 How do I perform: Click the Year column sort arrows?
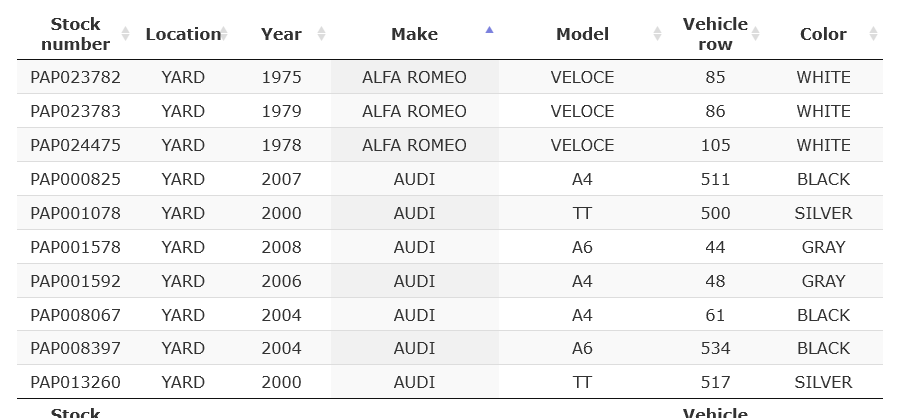coord(321,34)
